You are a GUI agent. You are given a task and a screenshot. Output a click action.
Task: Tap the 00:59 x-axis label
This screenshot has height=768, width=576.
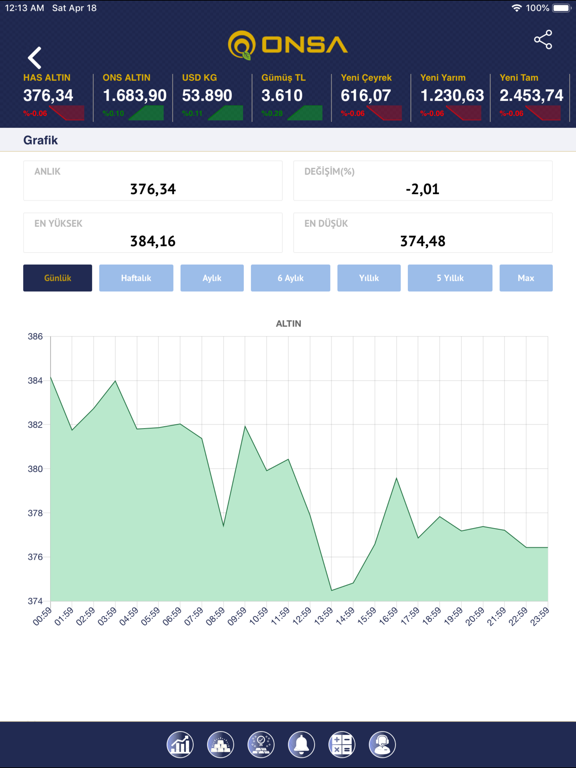(x=41, y=617)
